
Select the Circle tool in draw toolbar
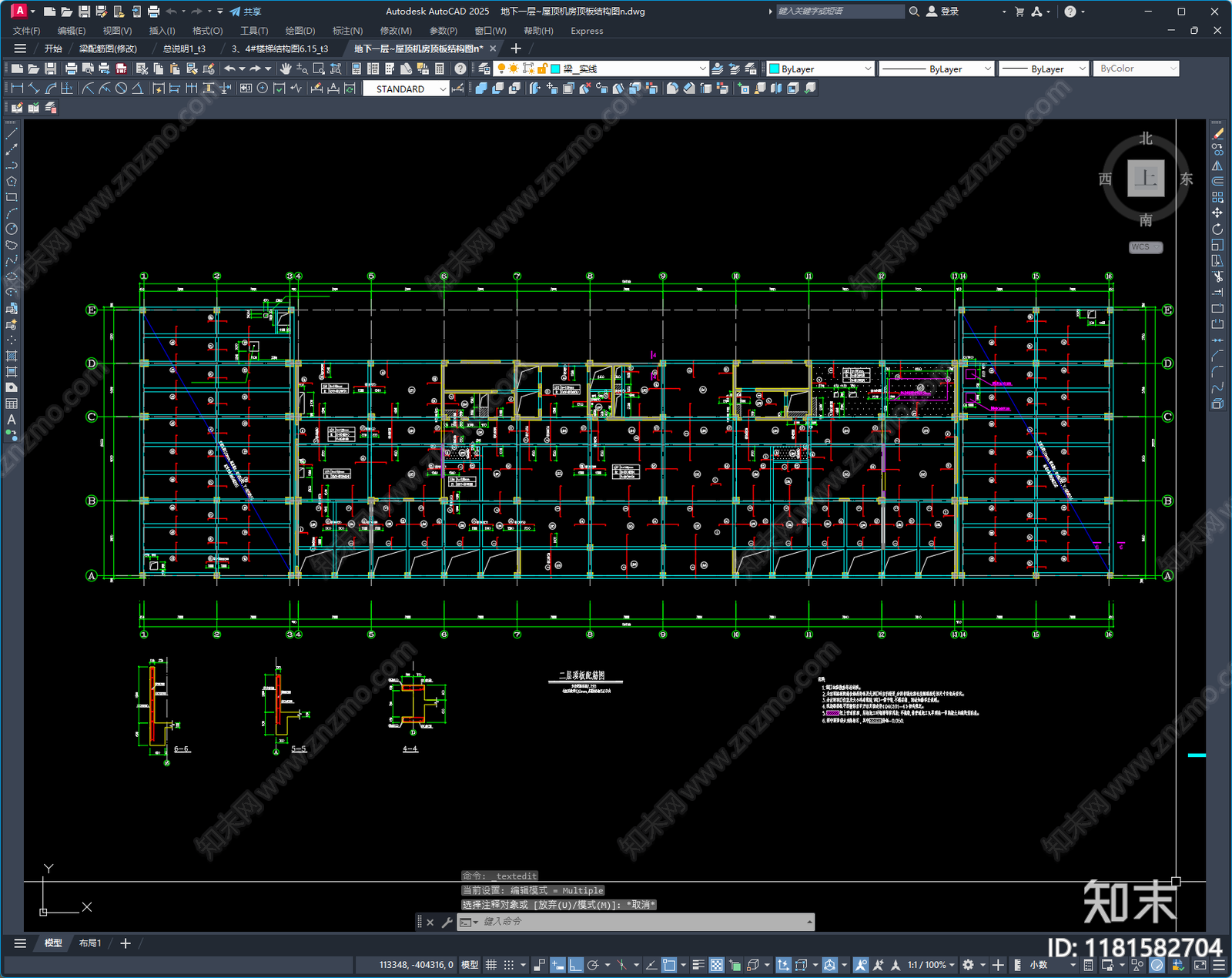[12, 229]
